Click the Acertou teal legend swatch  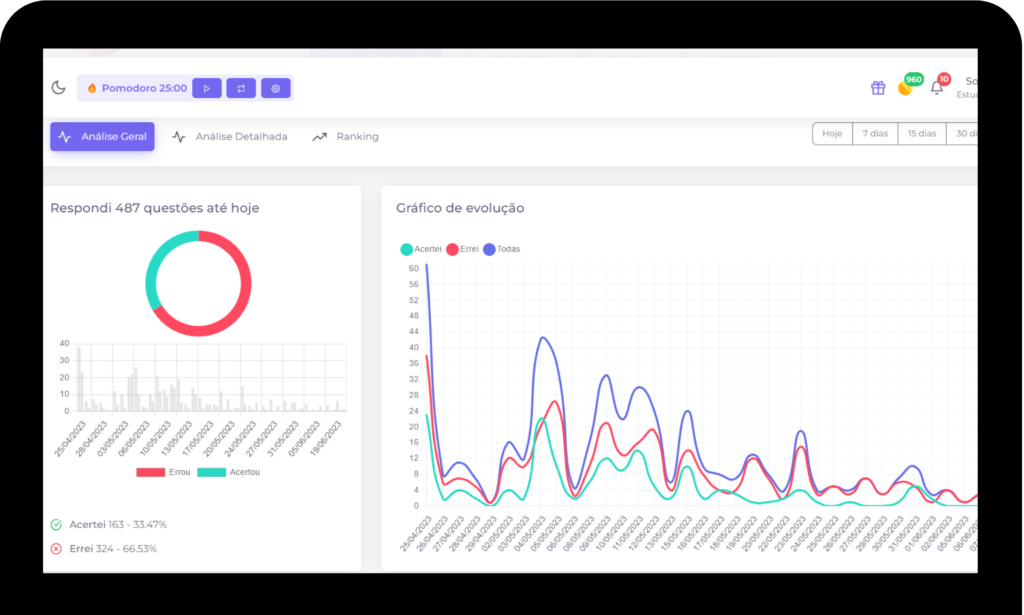[x=211, y=472]
